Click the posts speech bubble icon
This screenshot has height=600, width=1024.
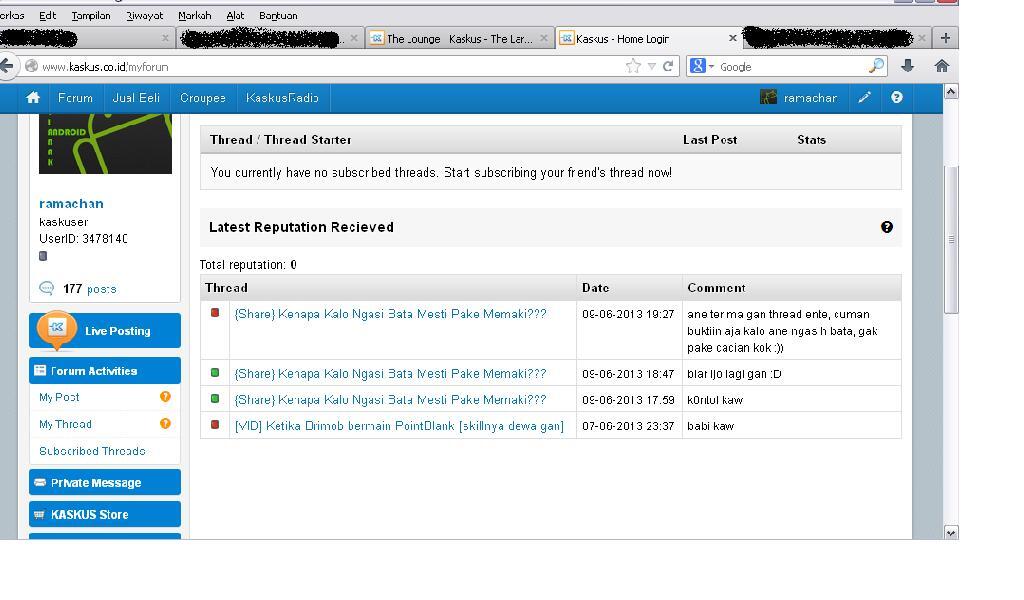click(x=46, y=288)
